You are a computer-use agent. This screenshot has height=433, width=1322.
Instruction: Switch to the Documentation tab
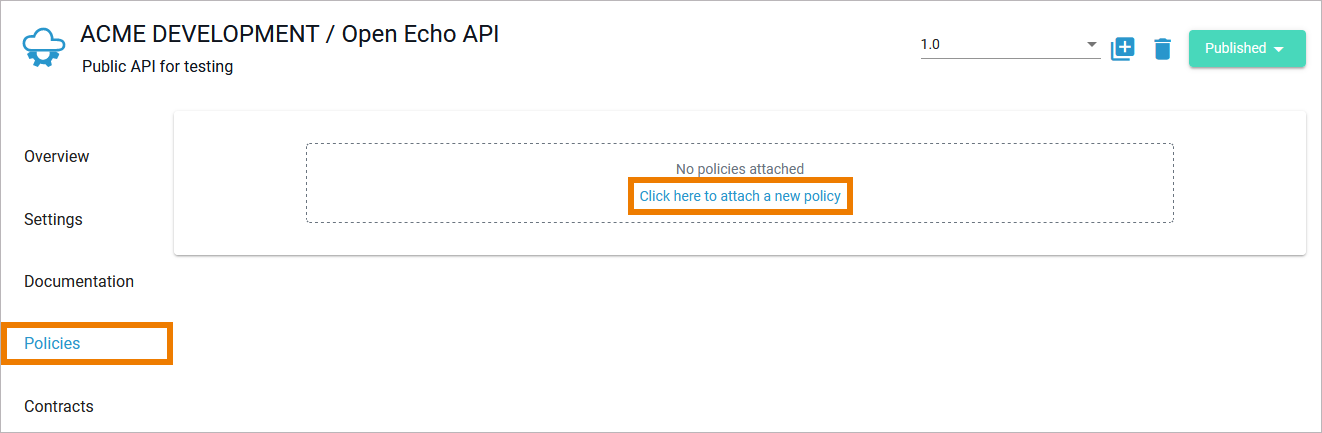click(x=79, y=281)
